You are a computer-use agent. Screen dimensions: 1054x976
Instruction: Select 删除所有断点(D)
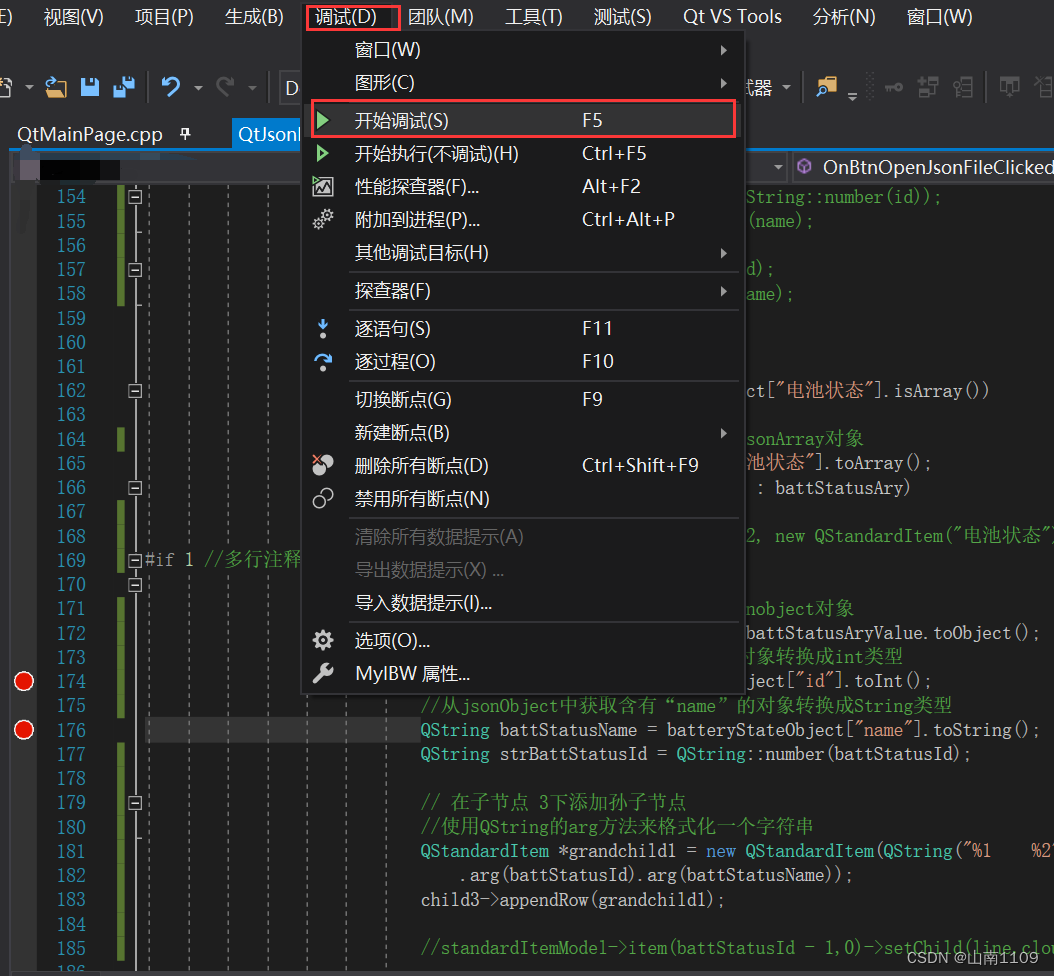tap(525, 465)
